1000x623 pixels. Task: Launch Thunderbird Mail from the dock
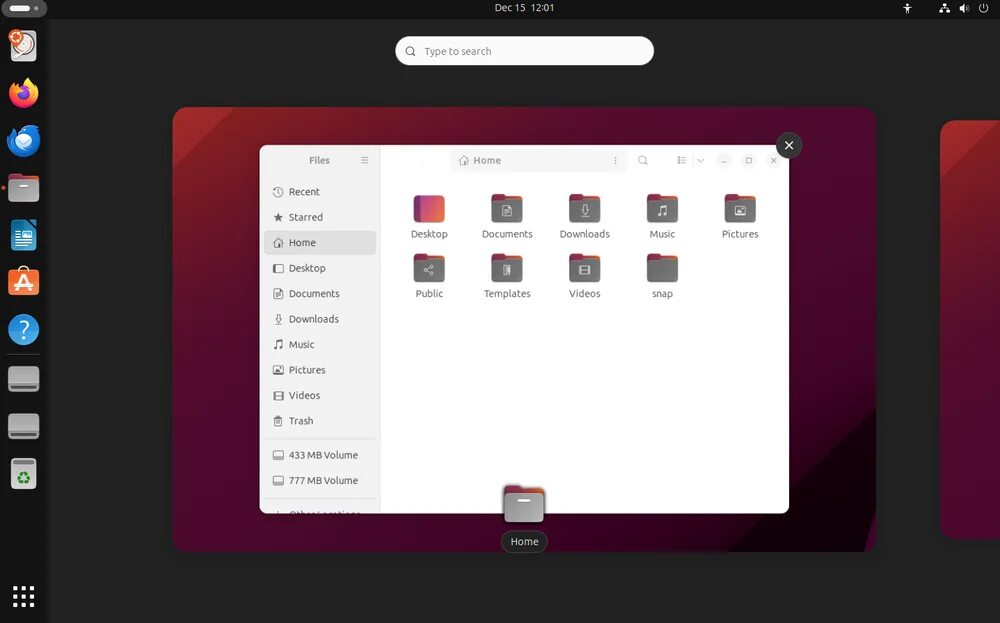point(24,141)
